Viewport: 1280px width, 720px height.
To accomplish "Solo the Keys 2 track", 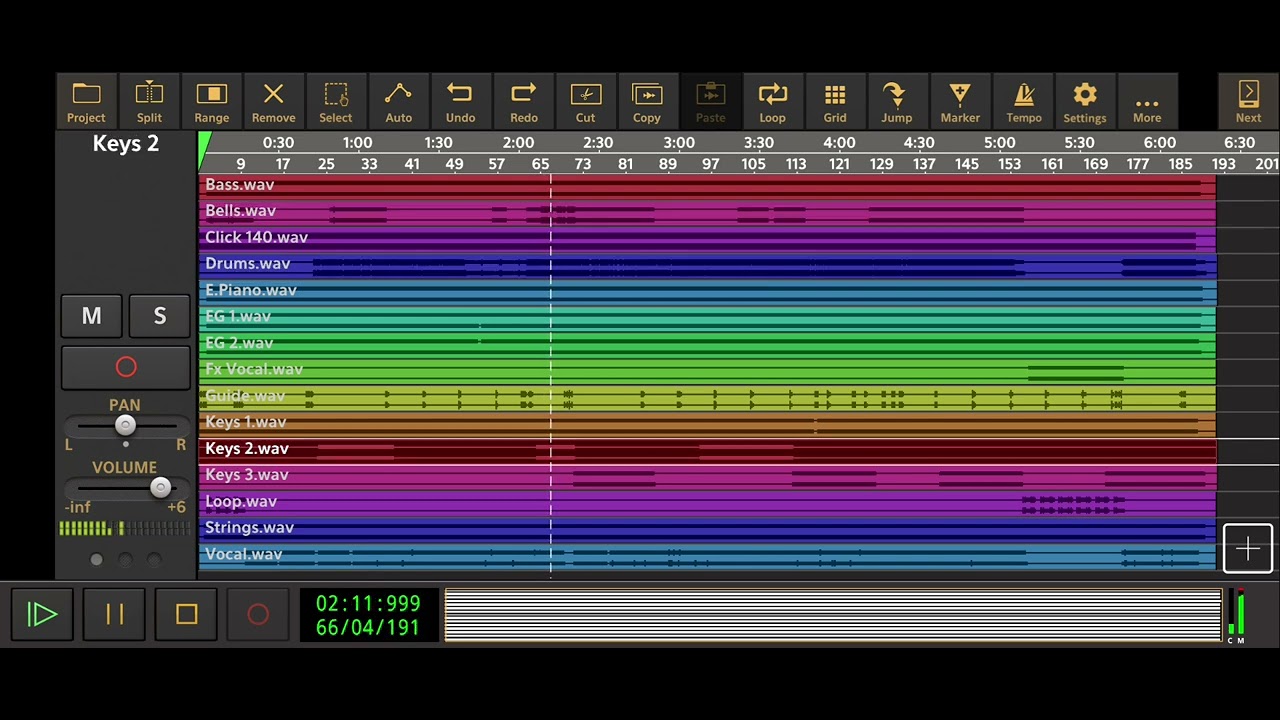I will [x=159, y=316].
